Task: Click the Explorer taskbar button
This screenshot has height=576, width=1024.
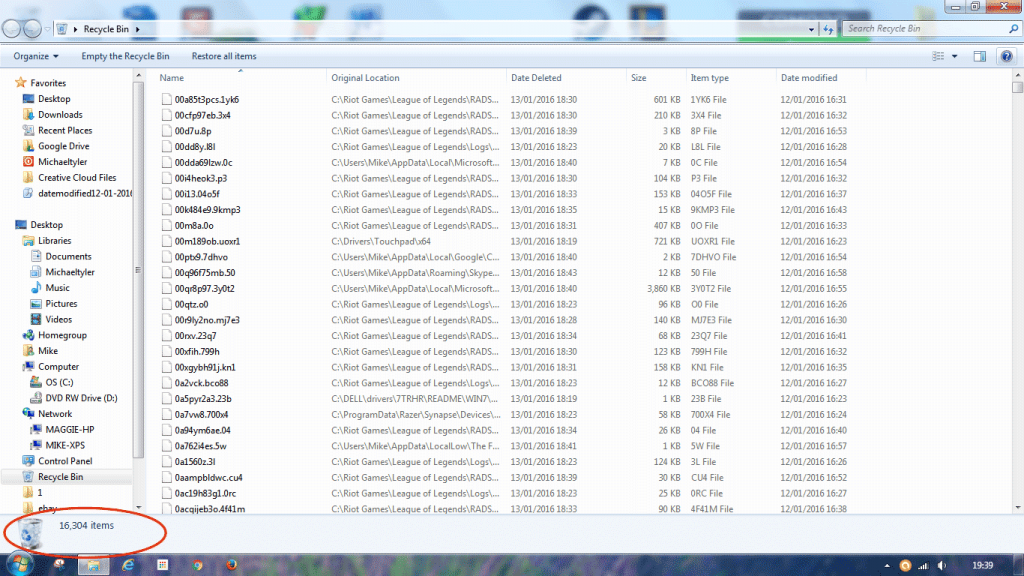Action: 93,565
